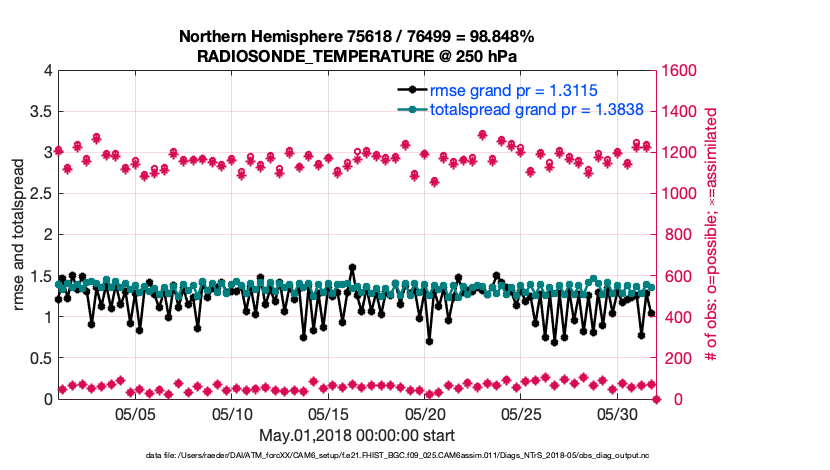Click the 05/10 x-axis tick label
Screen dimensions: 830x470
232,413
